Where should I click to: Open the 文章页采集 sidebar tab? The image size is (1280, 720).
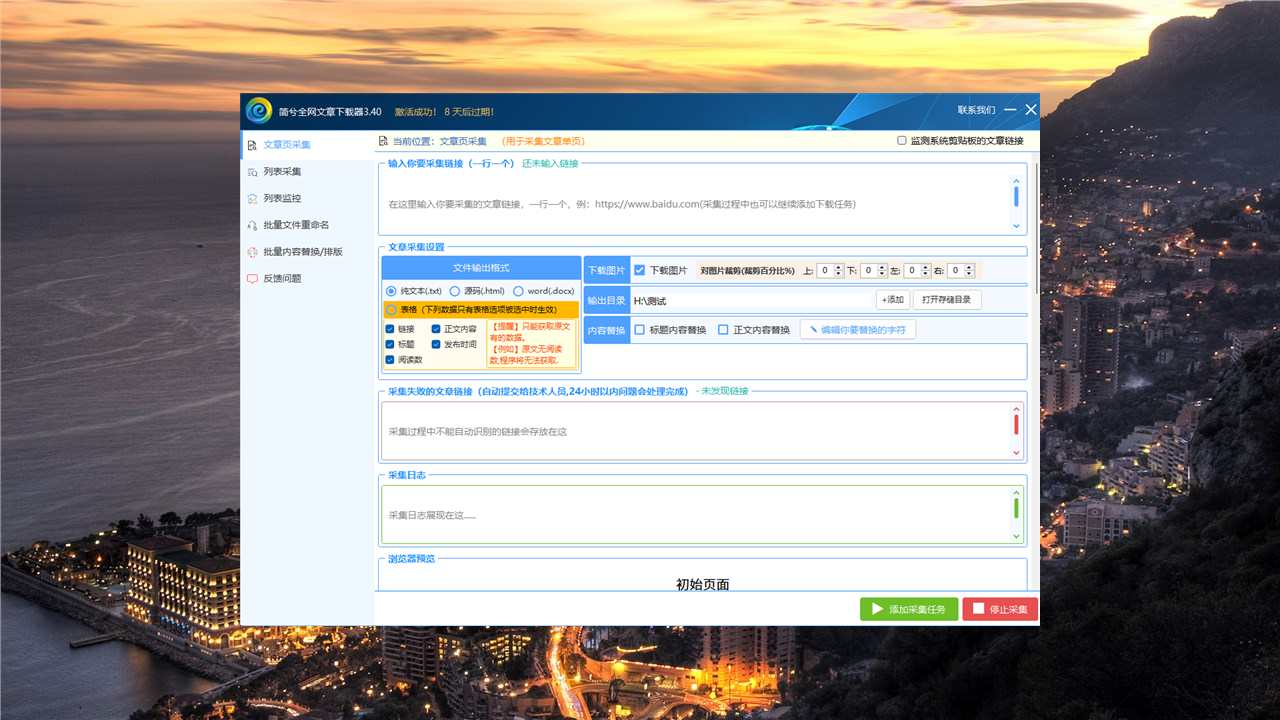(x=287, y=145)
